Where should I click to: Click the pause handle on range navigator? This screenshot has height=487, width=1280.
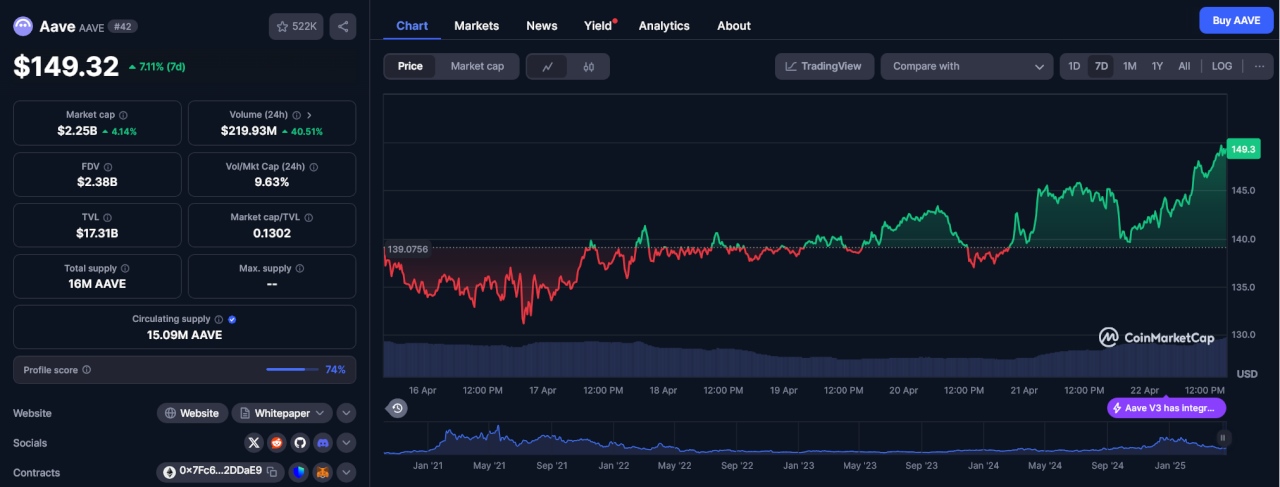[1222, 437]
